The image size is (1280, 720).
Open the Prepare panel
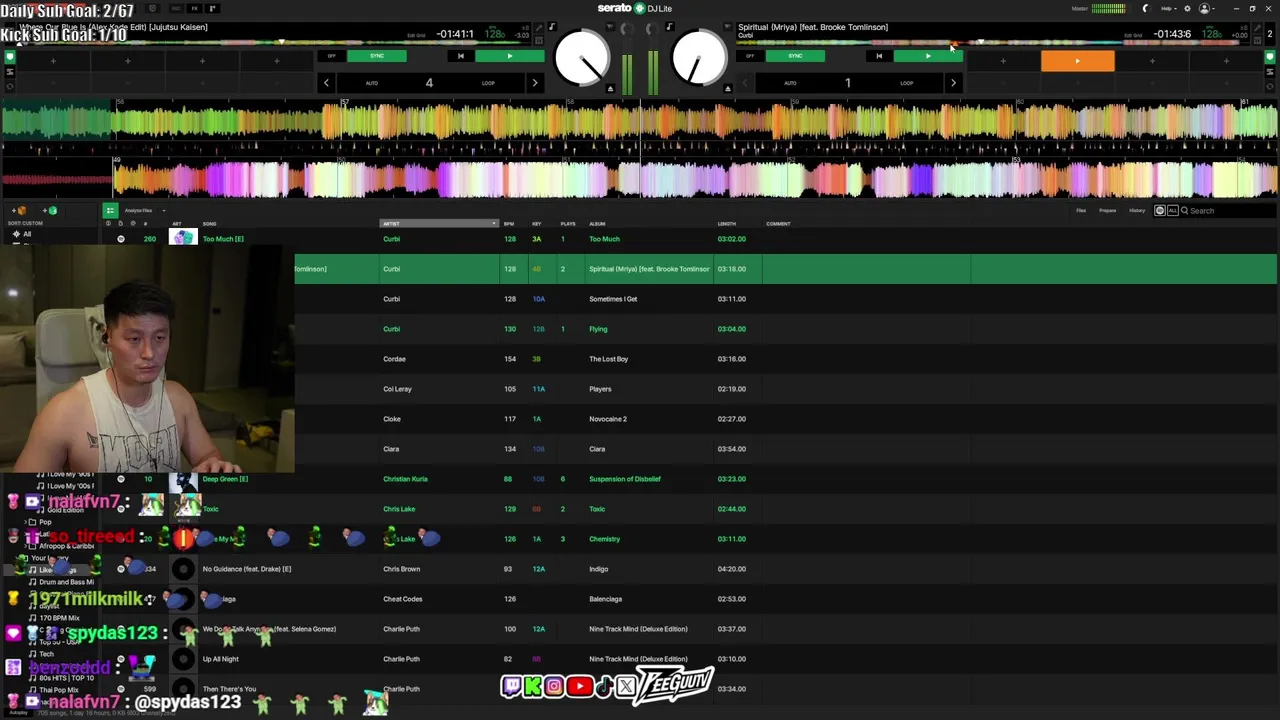(1107, 210)
